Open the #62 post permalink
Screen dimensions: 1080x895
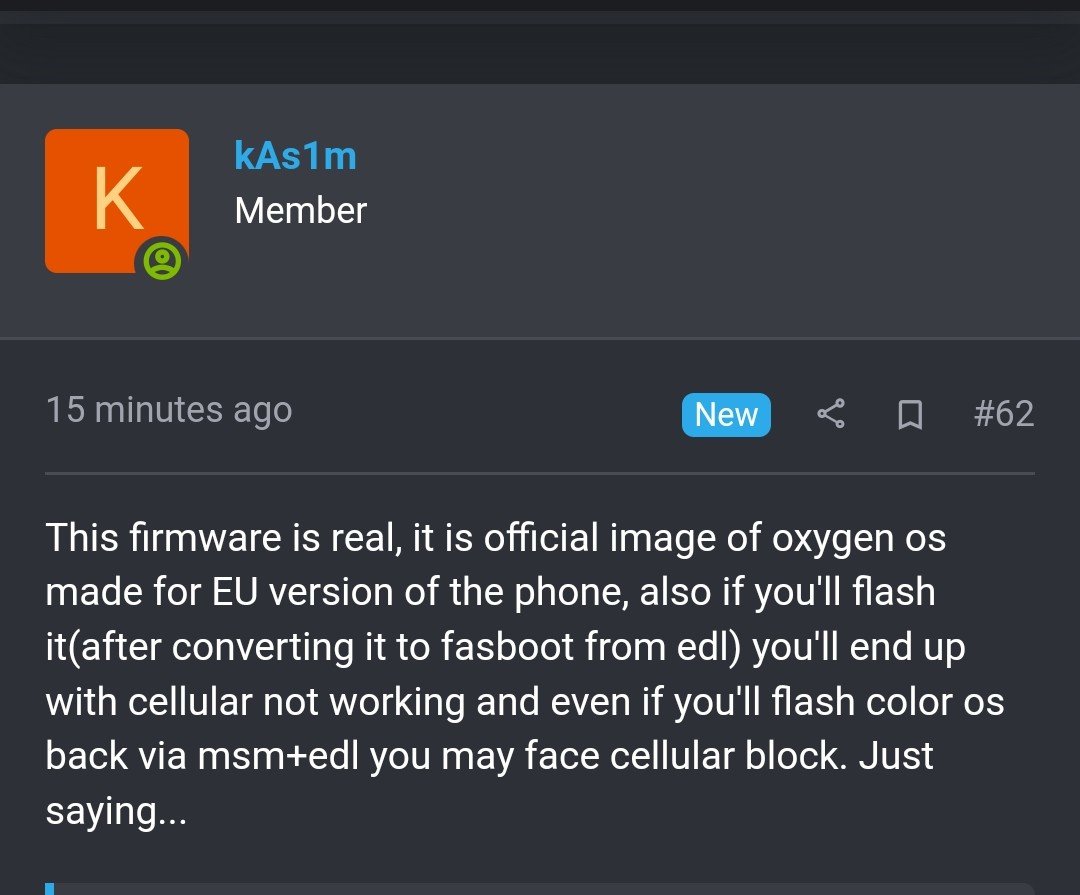coord(1004,414)
